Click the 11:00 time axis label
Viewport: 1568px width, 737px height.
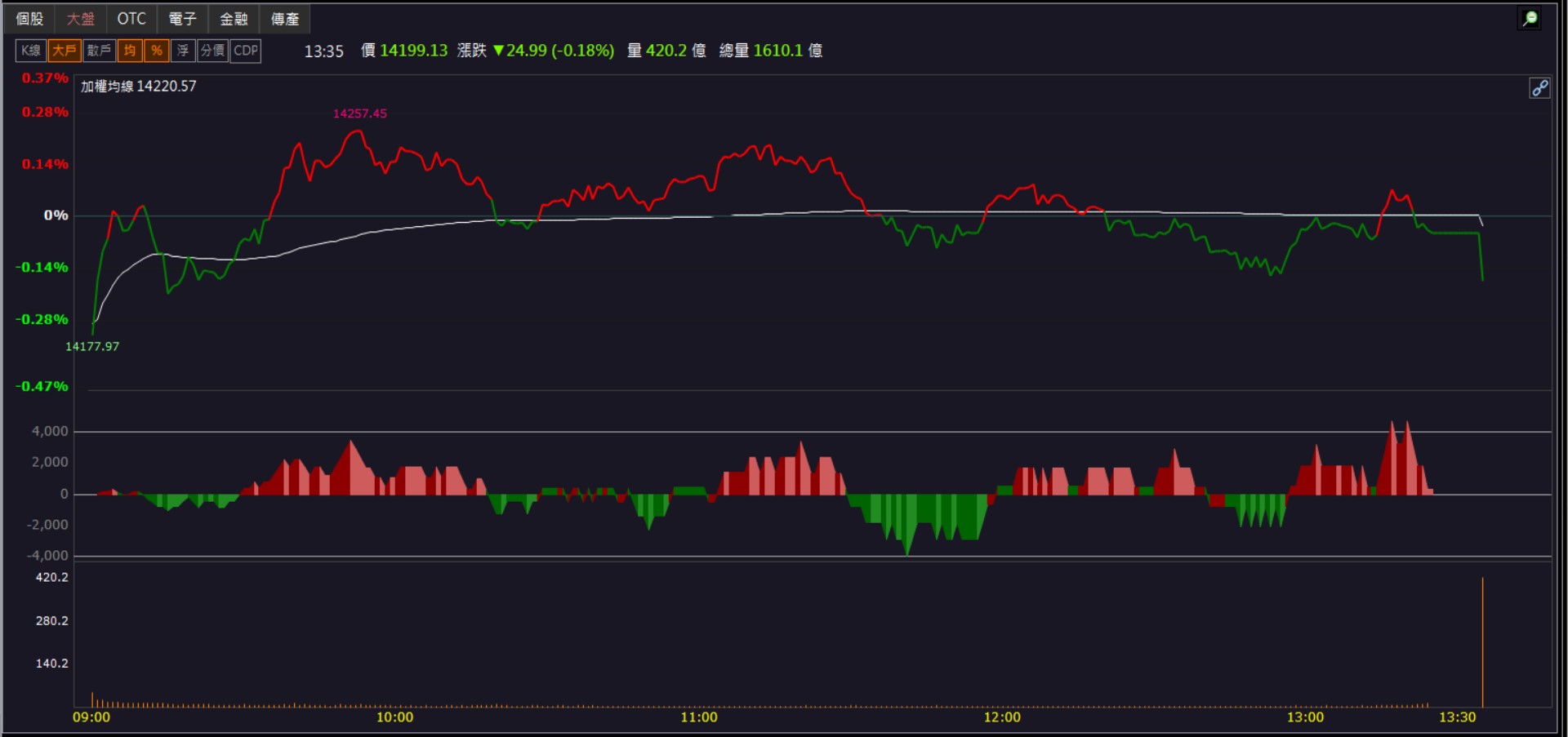[x=699, y=717]
